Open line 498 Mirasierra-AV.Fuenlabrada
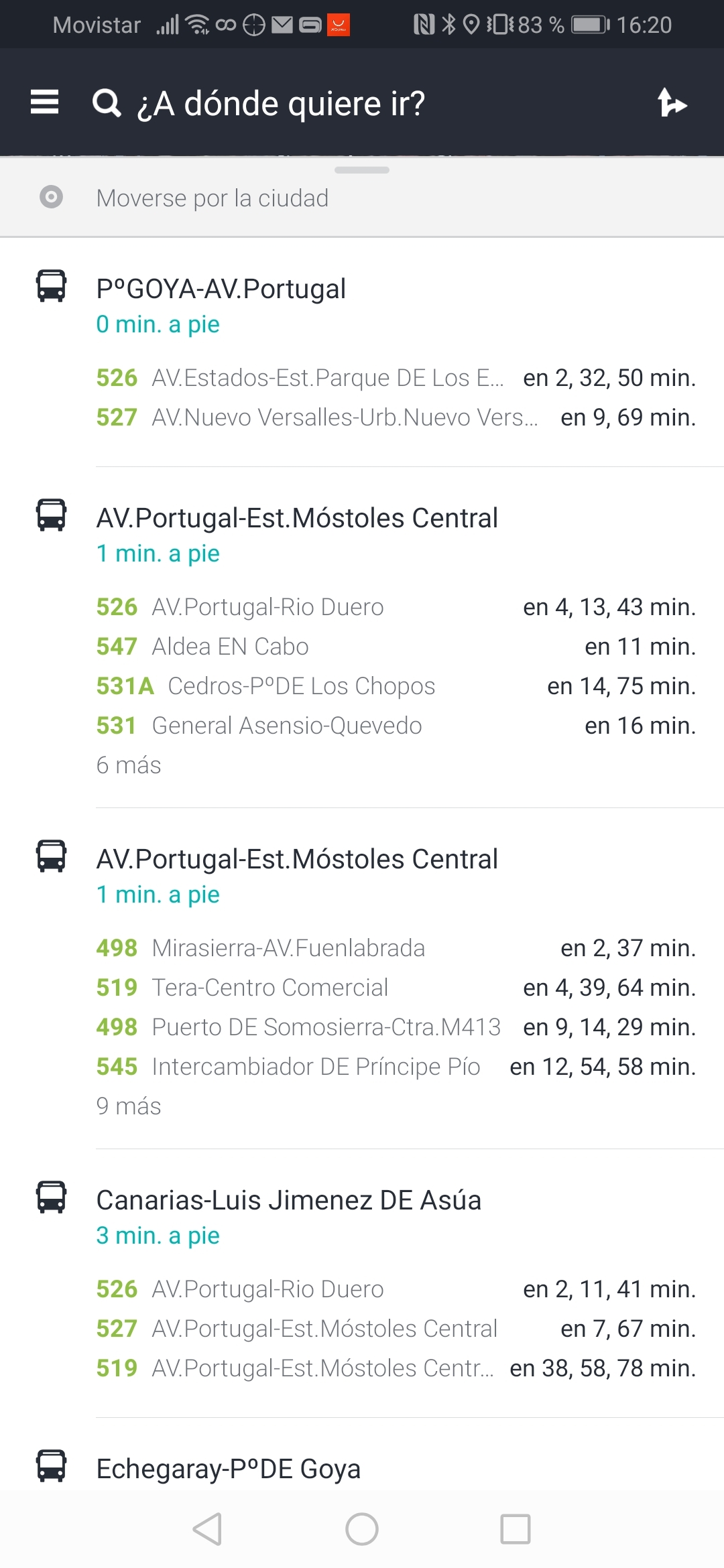This screenshot has width=724, height=1568. click(x=396, y=948)
